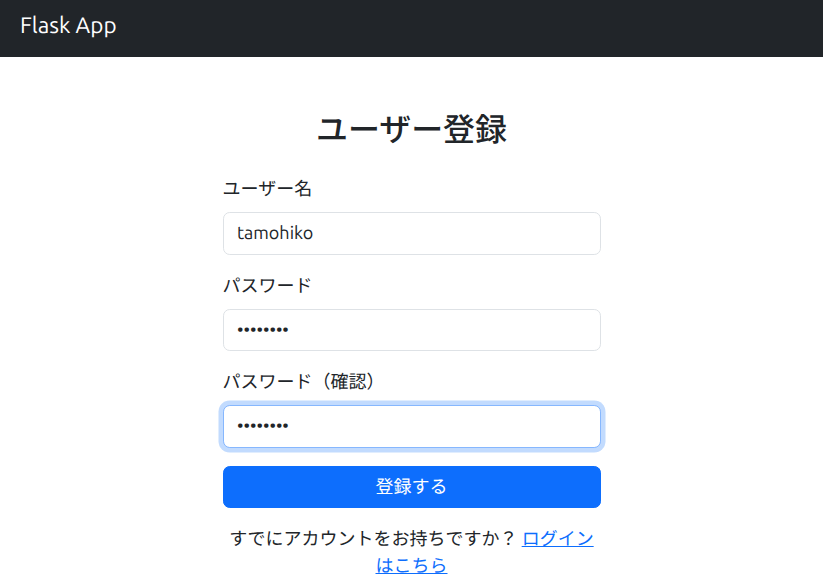The width and height of the screenshot is (823, 582).
Task: Click the masked dots in the パスワード field
Action: (x=262, y=330)
